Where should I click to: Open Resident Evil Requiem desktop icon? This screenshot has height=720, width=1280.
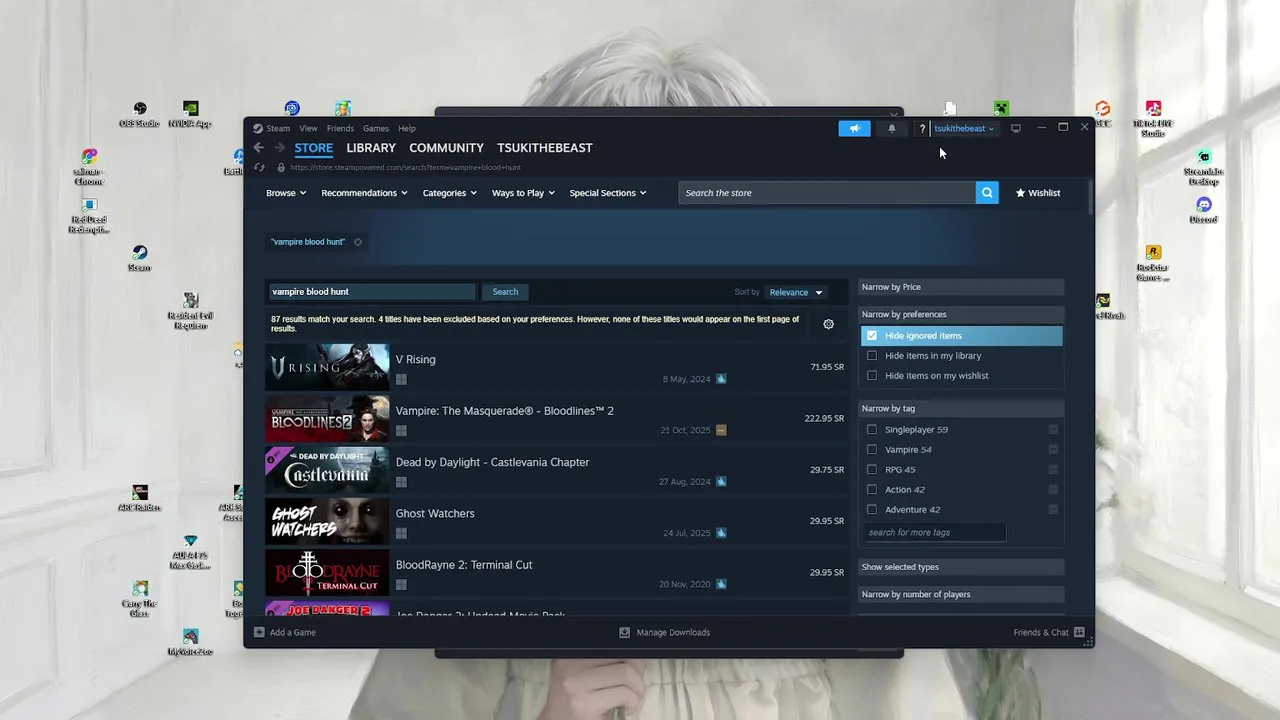190,311
